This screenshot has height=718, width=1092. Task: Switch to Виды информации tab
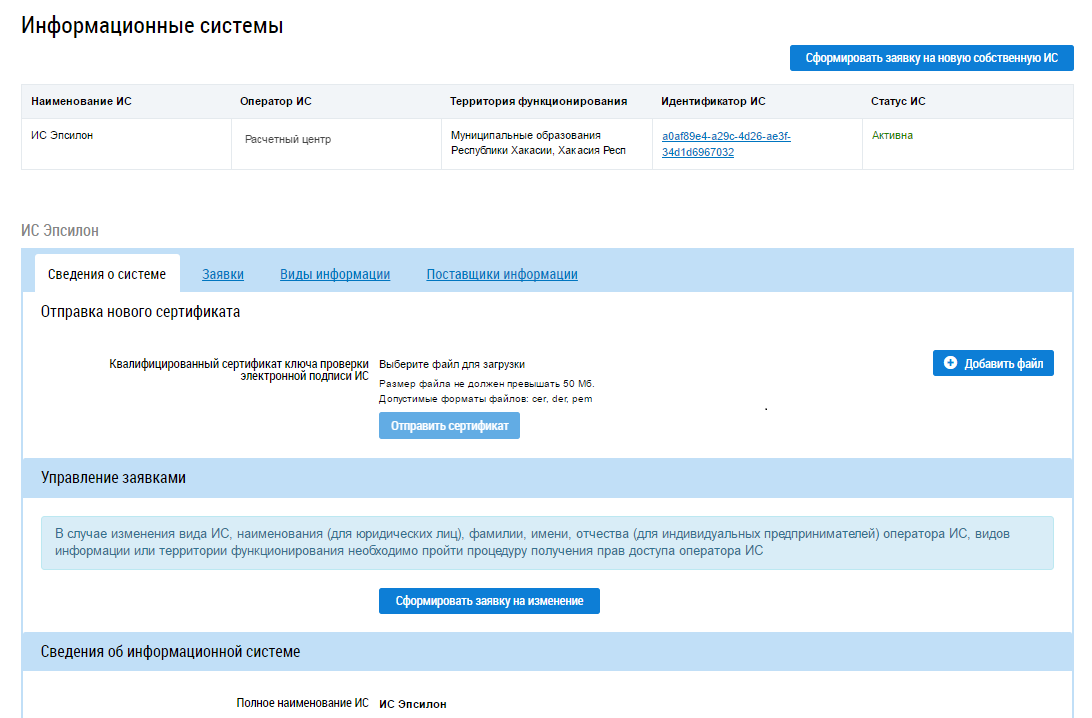pos(335,274)
